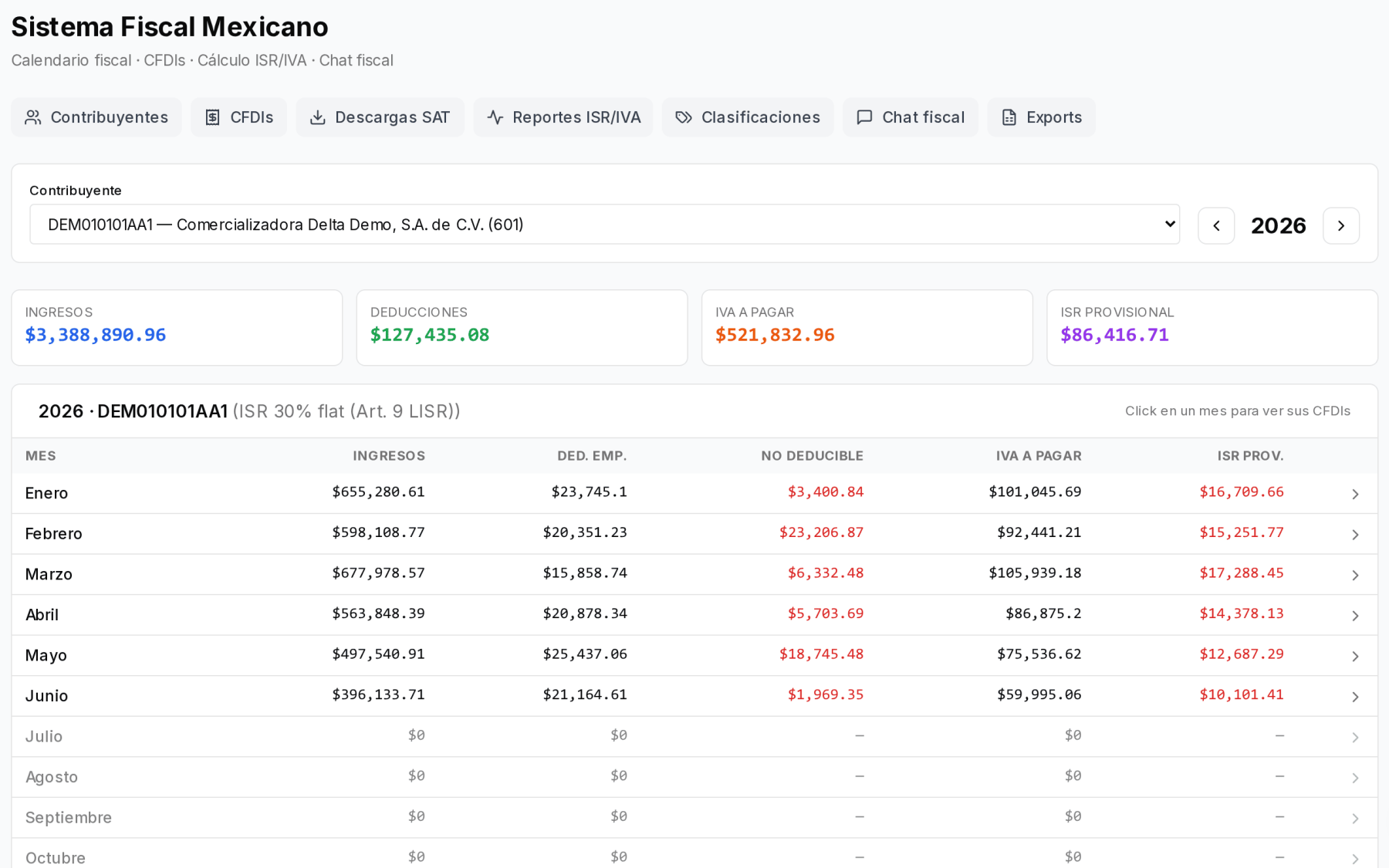
Task: Select the Marzo month name
Action: 49,574
